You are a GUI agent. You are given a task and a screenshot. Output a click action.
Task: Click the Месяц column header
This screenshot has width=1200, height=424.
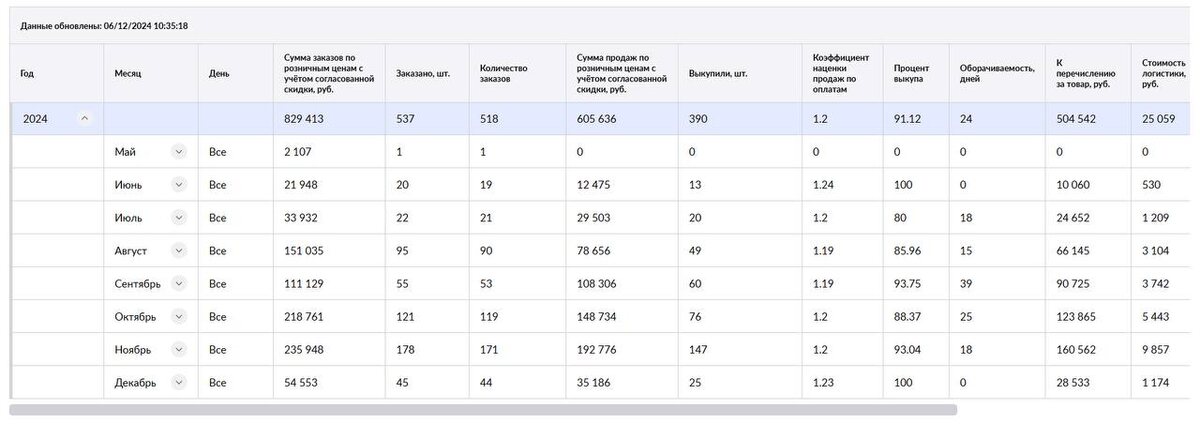(x=151, y=73)
